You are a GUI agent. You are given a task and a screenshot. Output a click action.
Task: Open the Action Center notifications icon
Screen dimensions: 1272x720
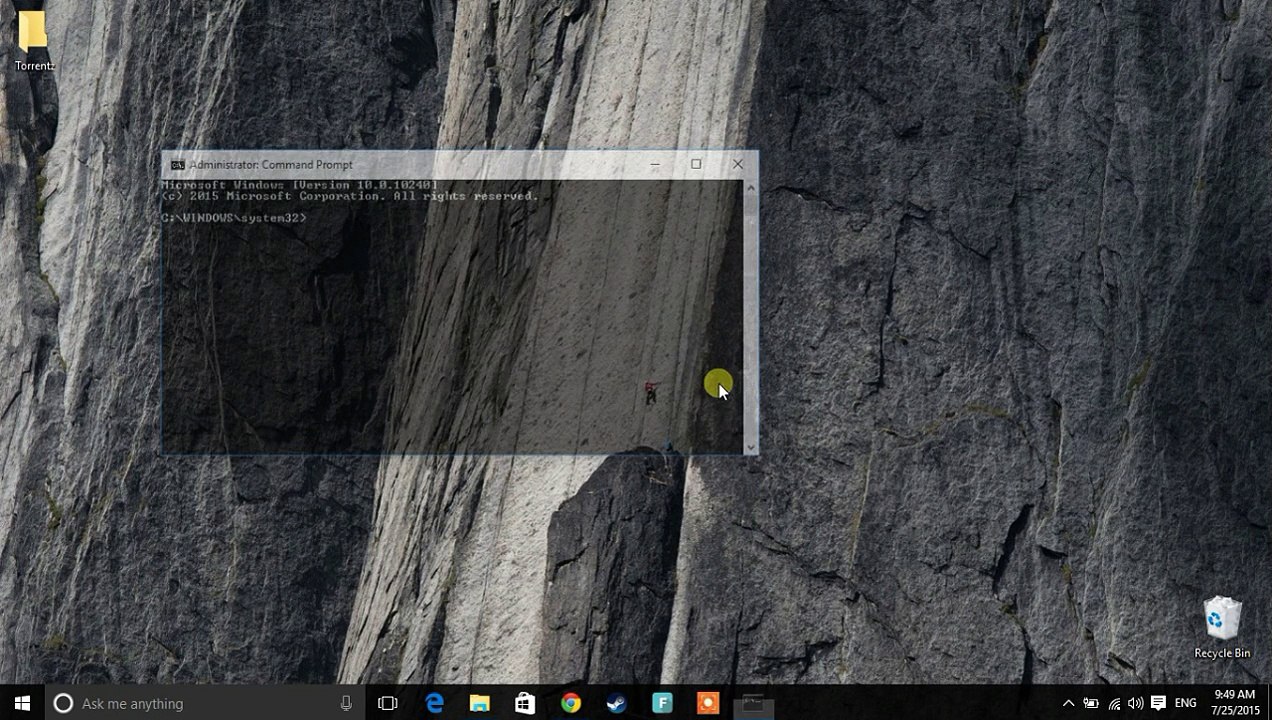coord(1158,703)
